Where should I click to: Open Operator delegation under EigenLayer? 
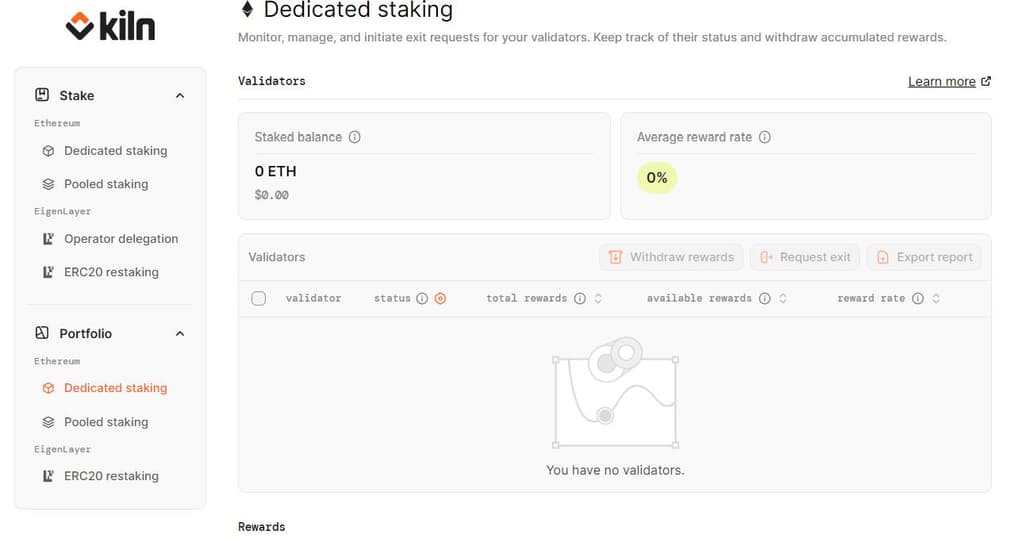coord(120,239)
